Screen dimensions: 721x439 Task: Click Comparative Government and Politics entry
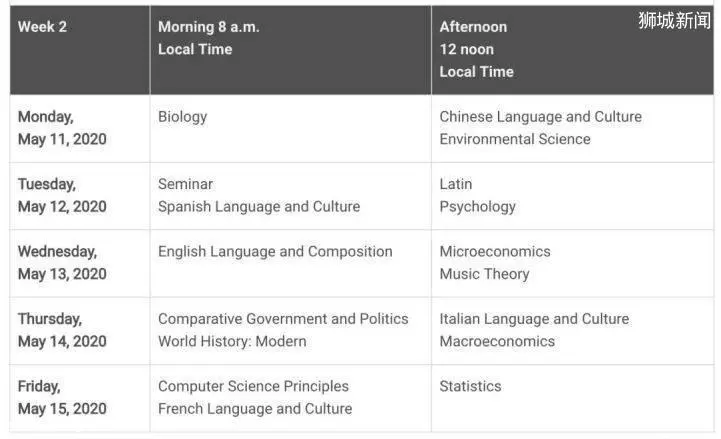click(x=283, y=319)
